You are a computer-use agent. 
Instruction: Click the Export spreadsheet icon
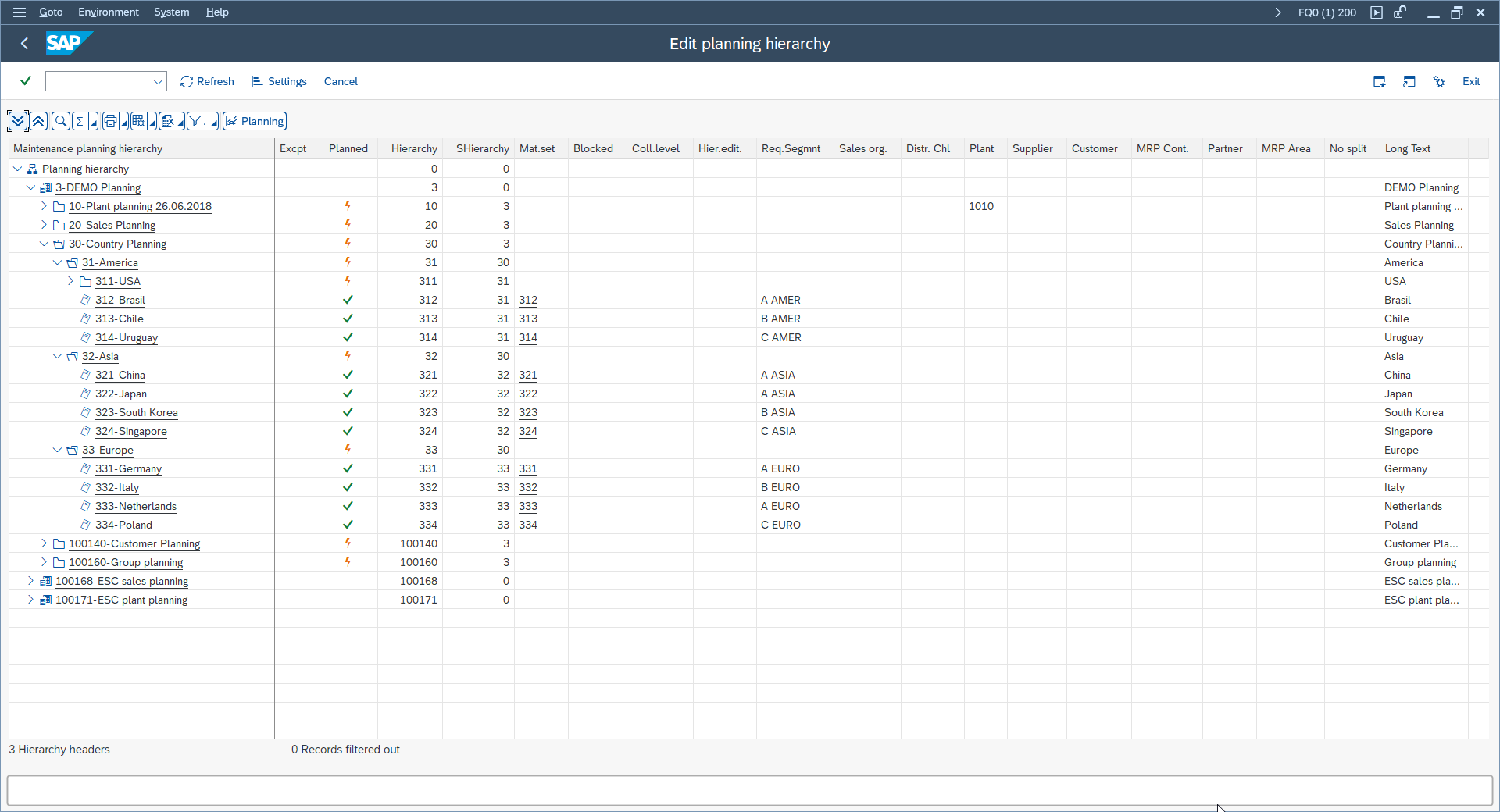tap(166, 121)
